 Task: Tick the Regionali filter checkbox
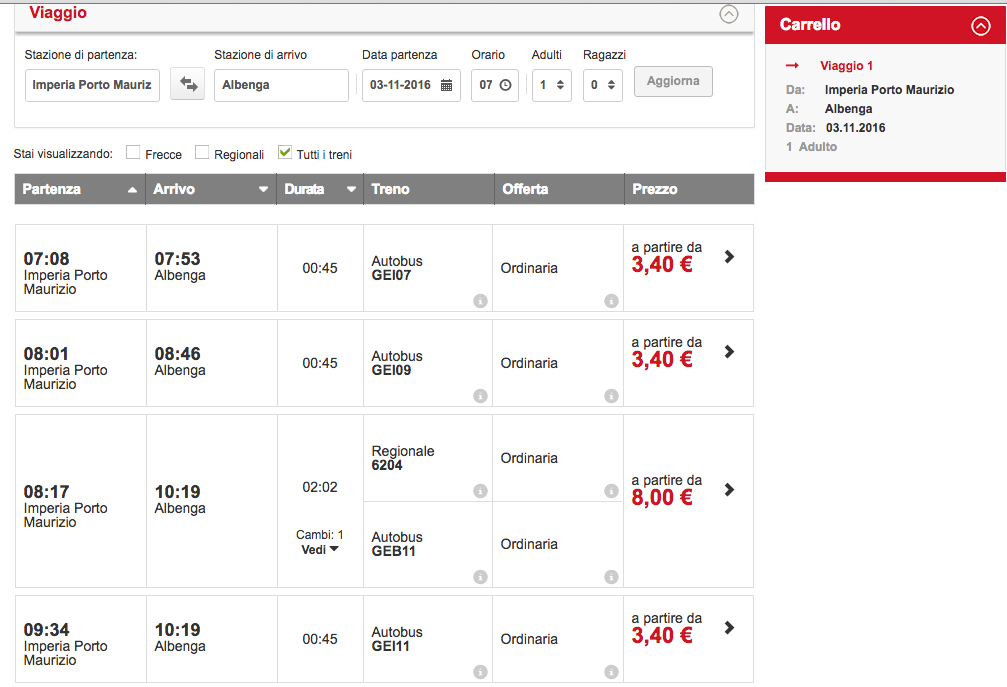(x=202, y=154)
